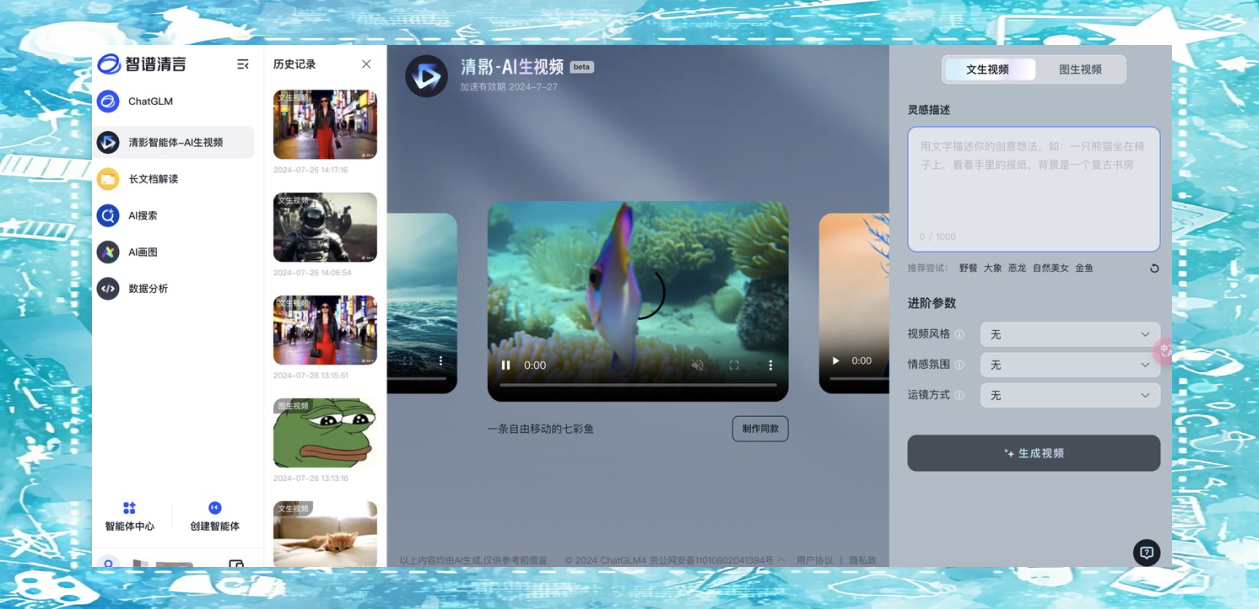The height and width of the screenshot is (609, 1259).
Task: Open history video dated 2024-07-26 14:17:16
Action: 325,125
